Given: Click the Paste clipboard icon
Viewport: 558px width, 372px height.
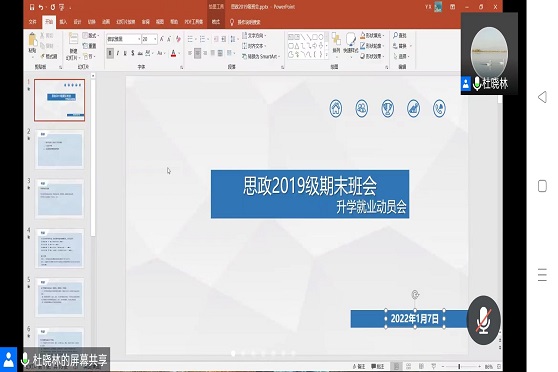Looking at the screenshot, I should [32, 40].
